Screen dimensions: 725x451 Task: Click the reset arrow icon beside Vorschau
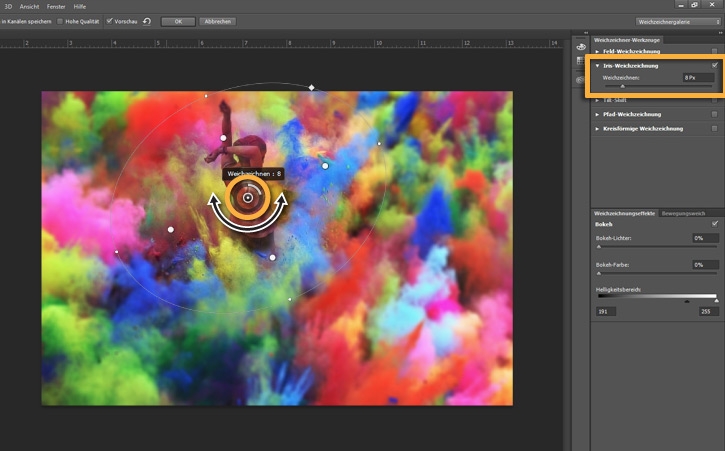(x=147, y=21)
